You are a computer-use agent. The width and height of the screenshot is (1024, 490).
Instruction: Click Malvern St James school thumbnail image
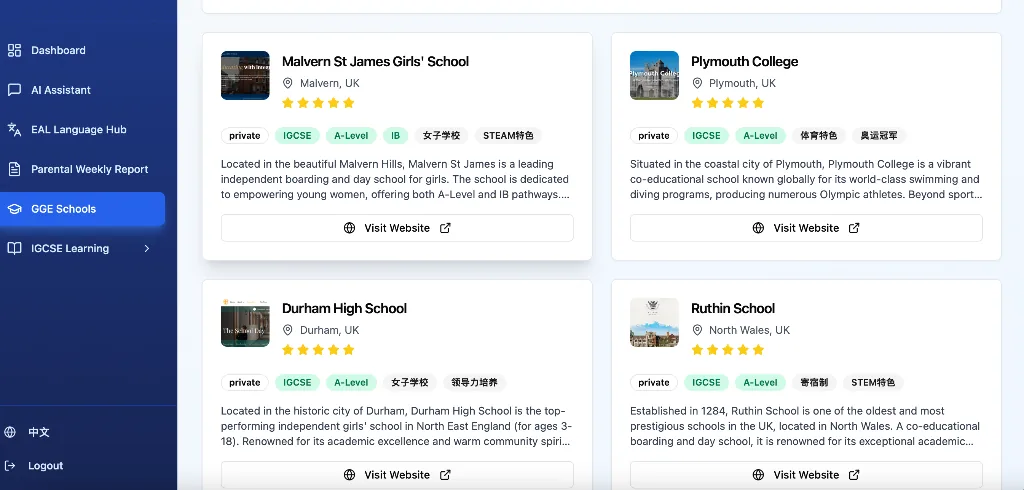245,75
